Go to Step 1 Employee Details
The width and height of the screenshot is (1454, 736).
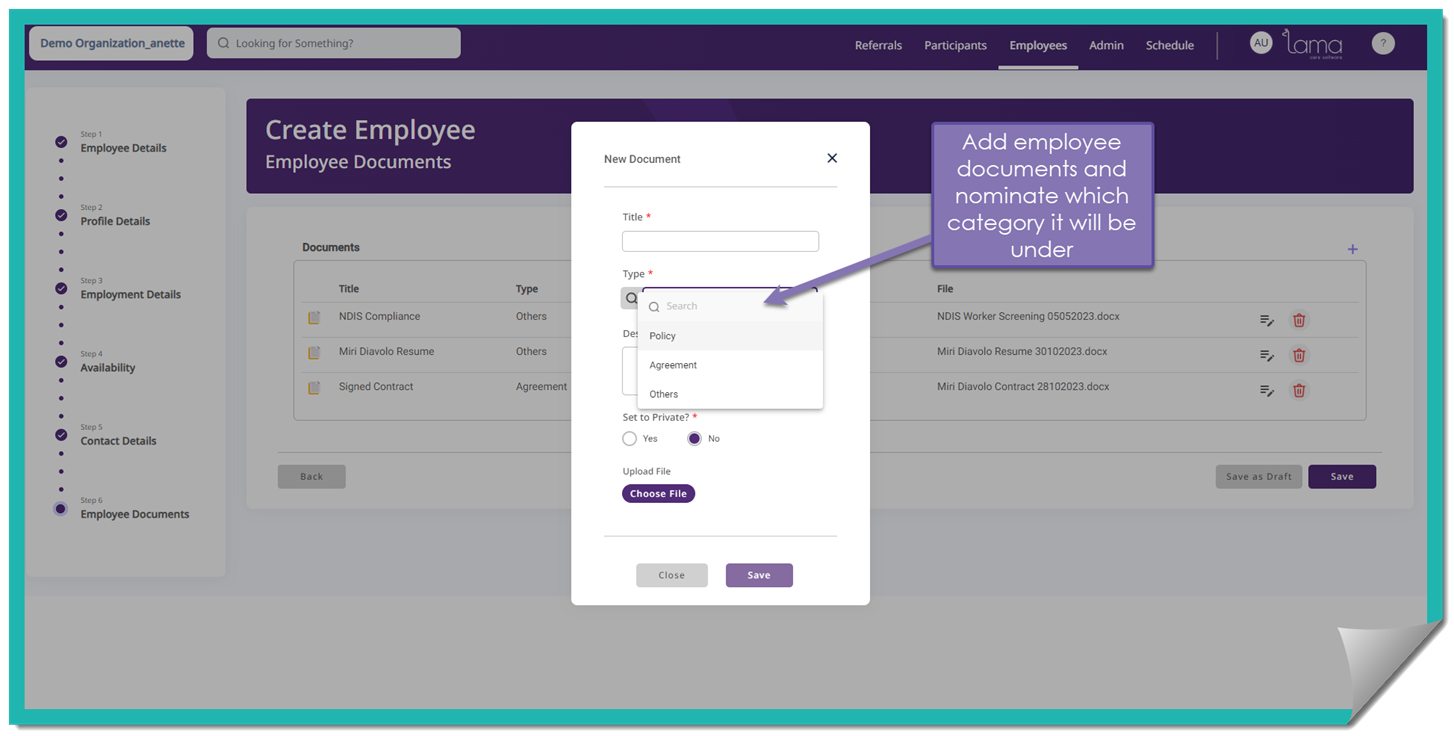tap(123, 148)
